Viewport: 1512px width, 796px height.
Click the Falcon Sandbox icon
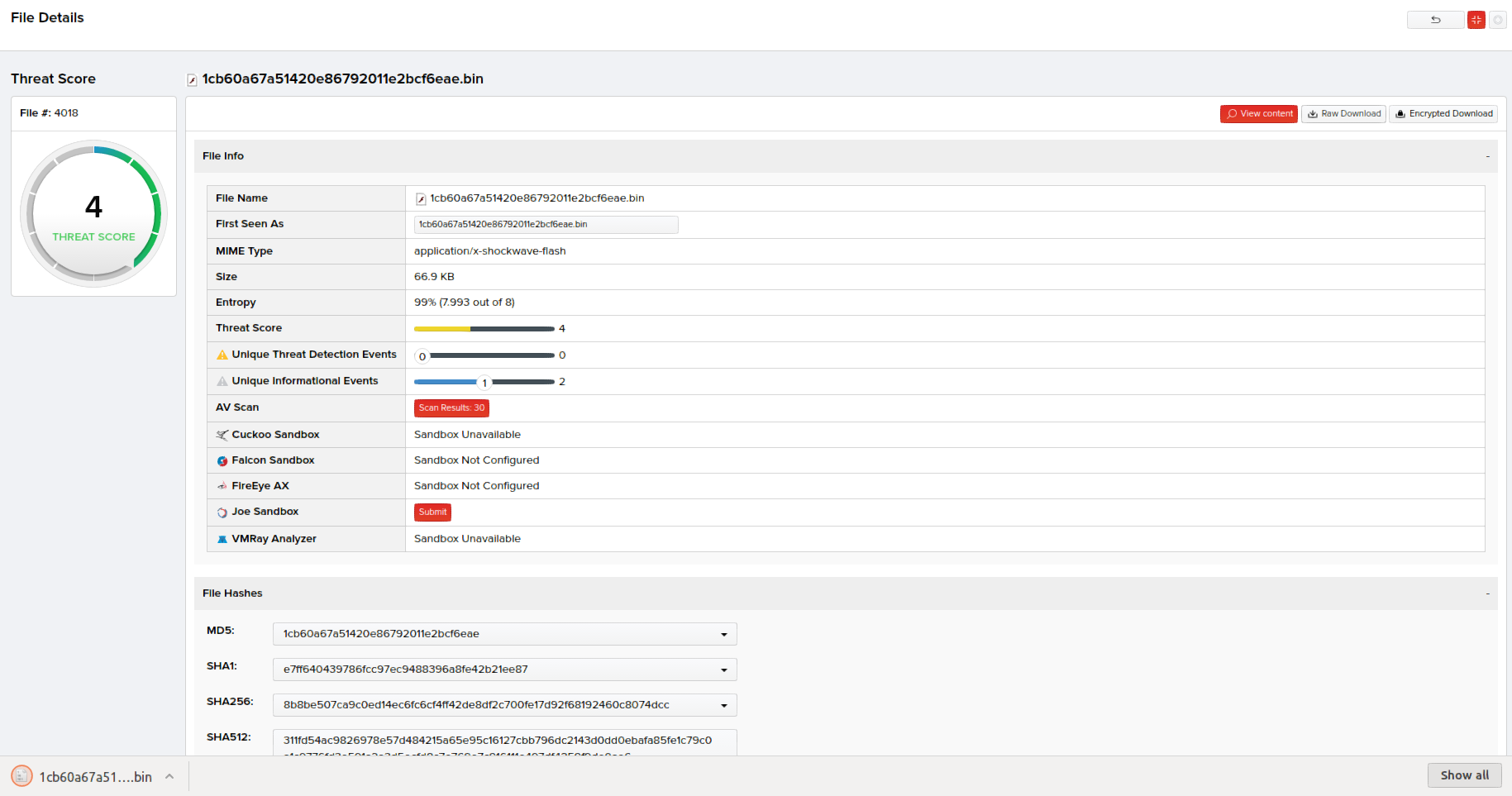222,461
